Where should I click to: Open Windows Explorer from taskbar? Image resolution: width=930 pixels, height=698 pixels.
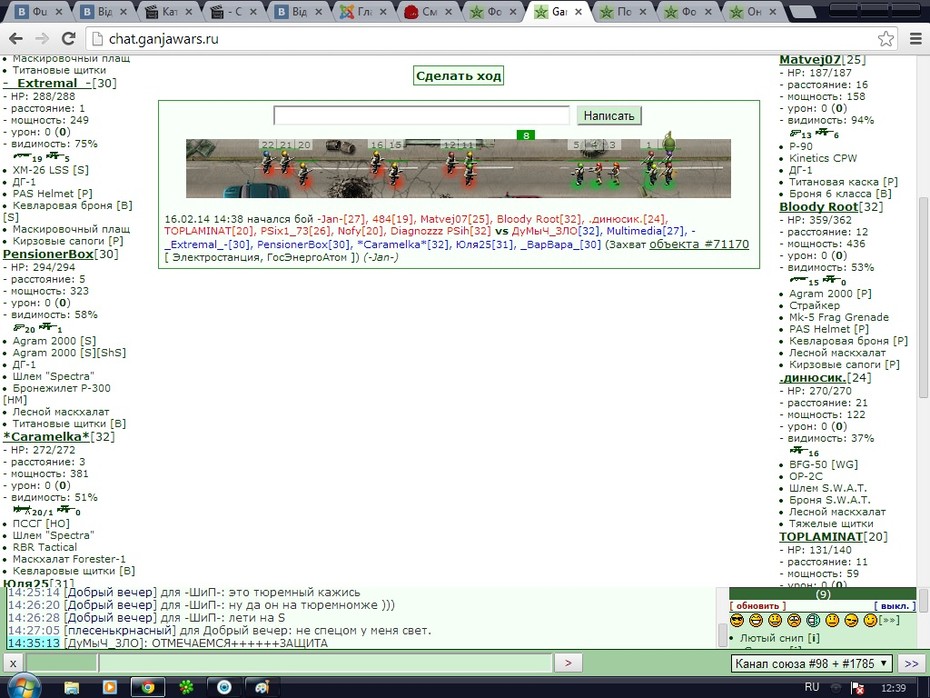pyautogui.click(x=71, y=687)
